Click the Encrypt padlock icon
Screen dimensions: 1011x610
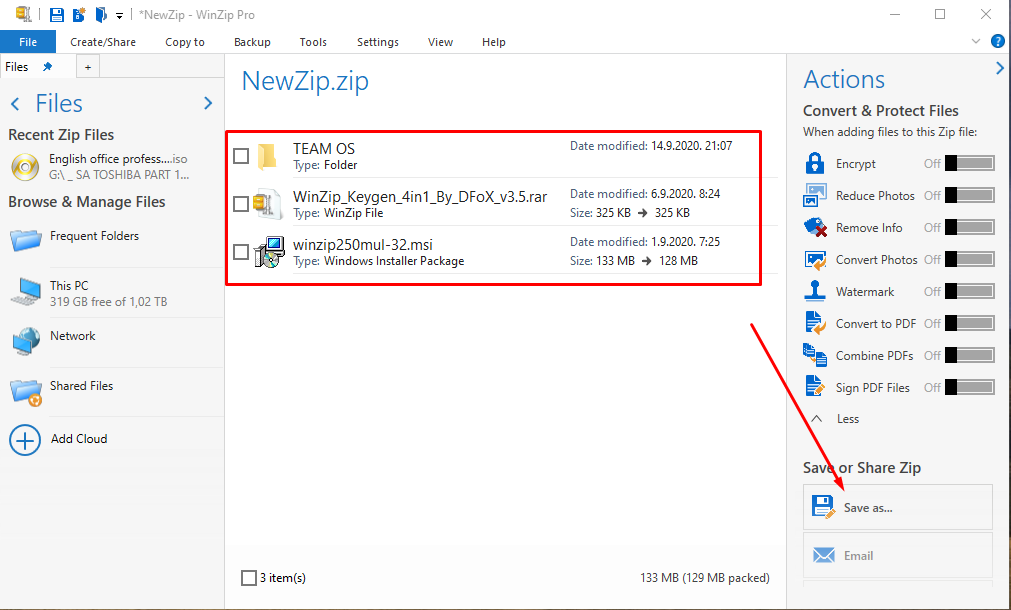pyautogui.click(x=815, y=163)
